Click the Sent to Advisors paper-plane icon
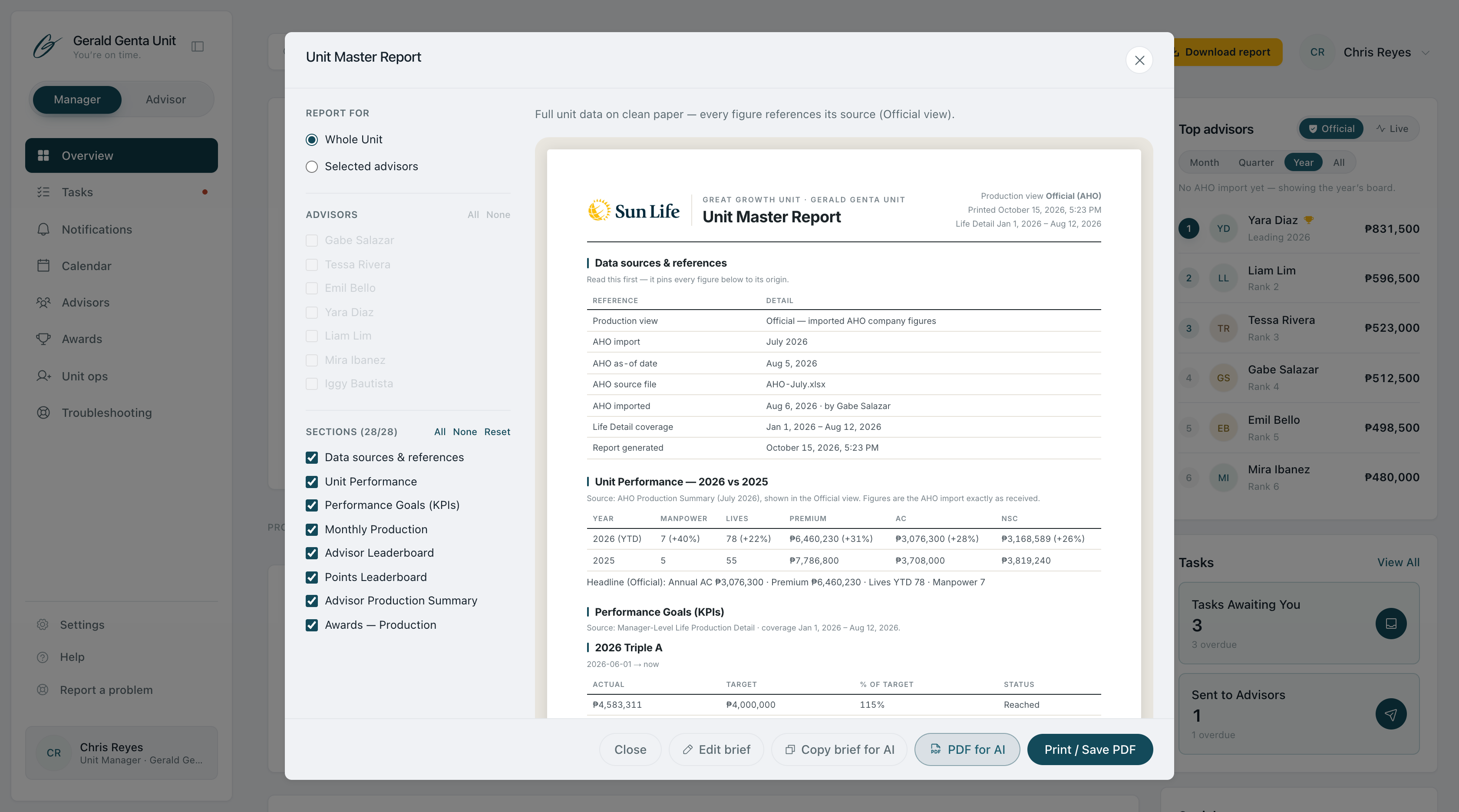Viewport: 1459px width, 812px height. point(1390,714)
